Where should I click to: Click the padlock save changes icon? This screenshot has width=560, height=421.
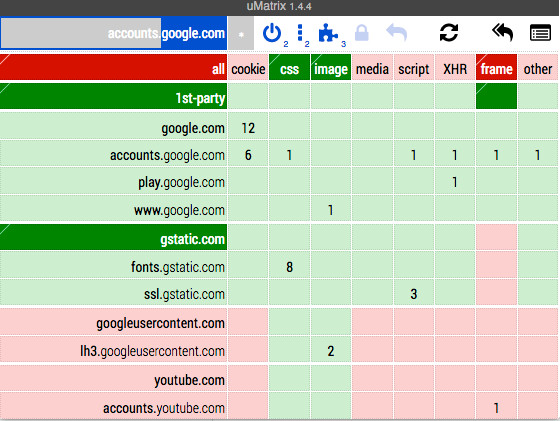[x=361, y=33]
